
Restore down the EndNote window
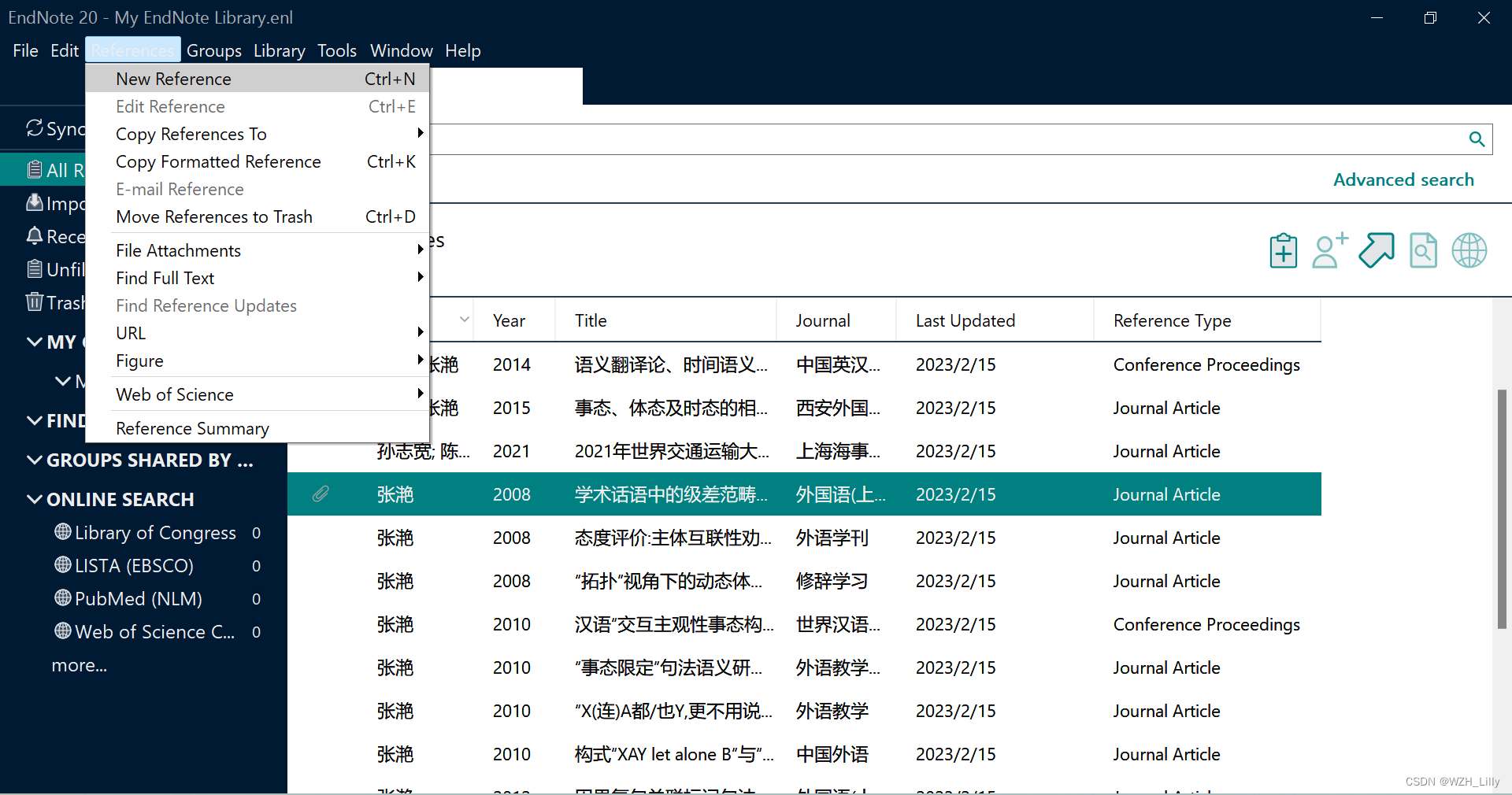[x=1430, y=17]
